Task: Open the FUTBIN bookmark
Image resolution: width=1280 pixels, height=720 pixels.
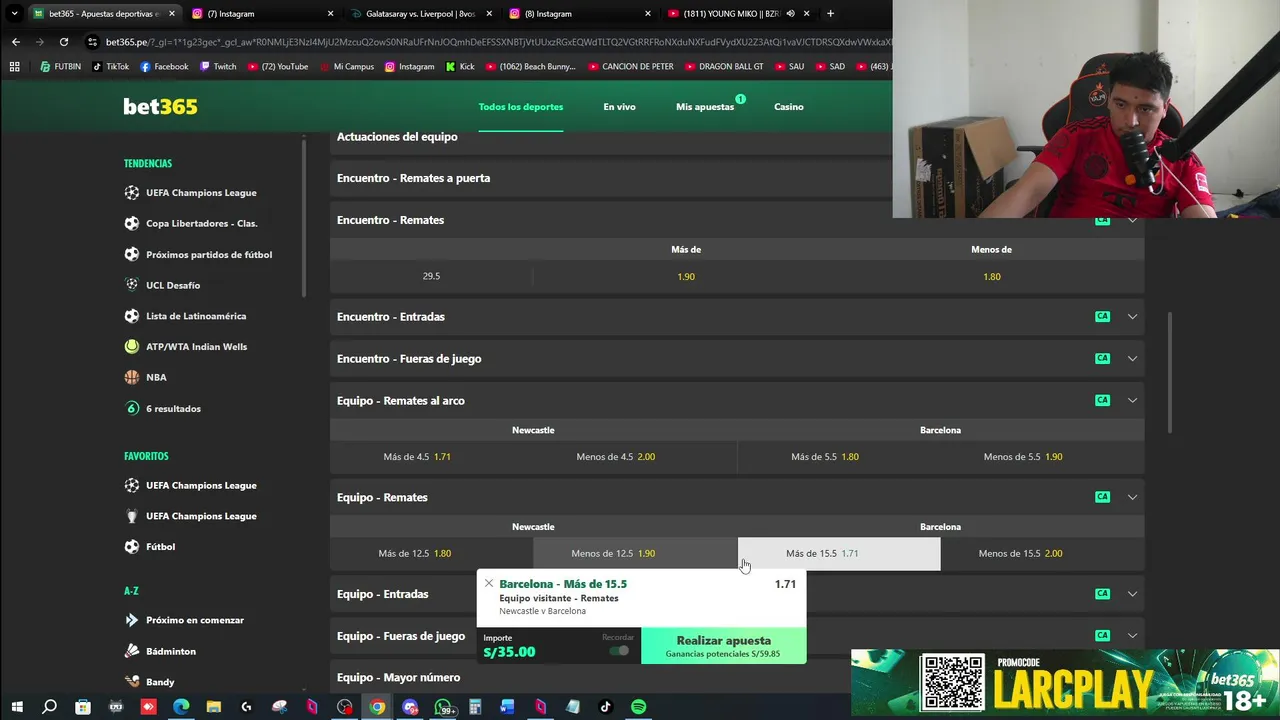Action: (60, 67)
